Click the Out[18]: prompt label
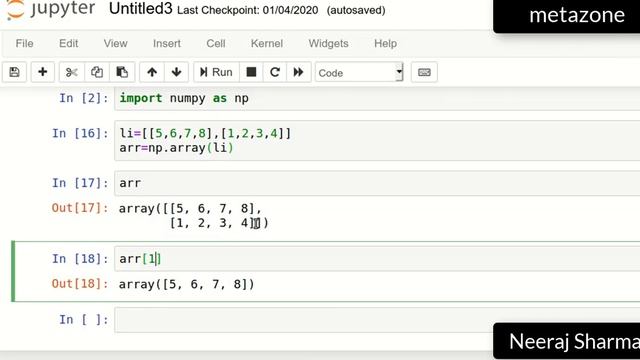This screenshot has height=360, width=640. tap(80, 284)
